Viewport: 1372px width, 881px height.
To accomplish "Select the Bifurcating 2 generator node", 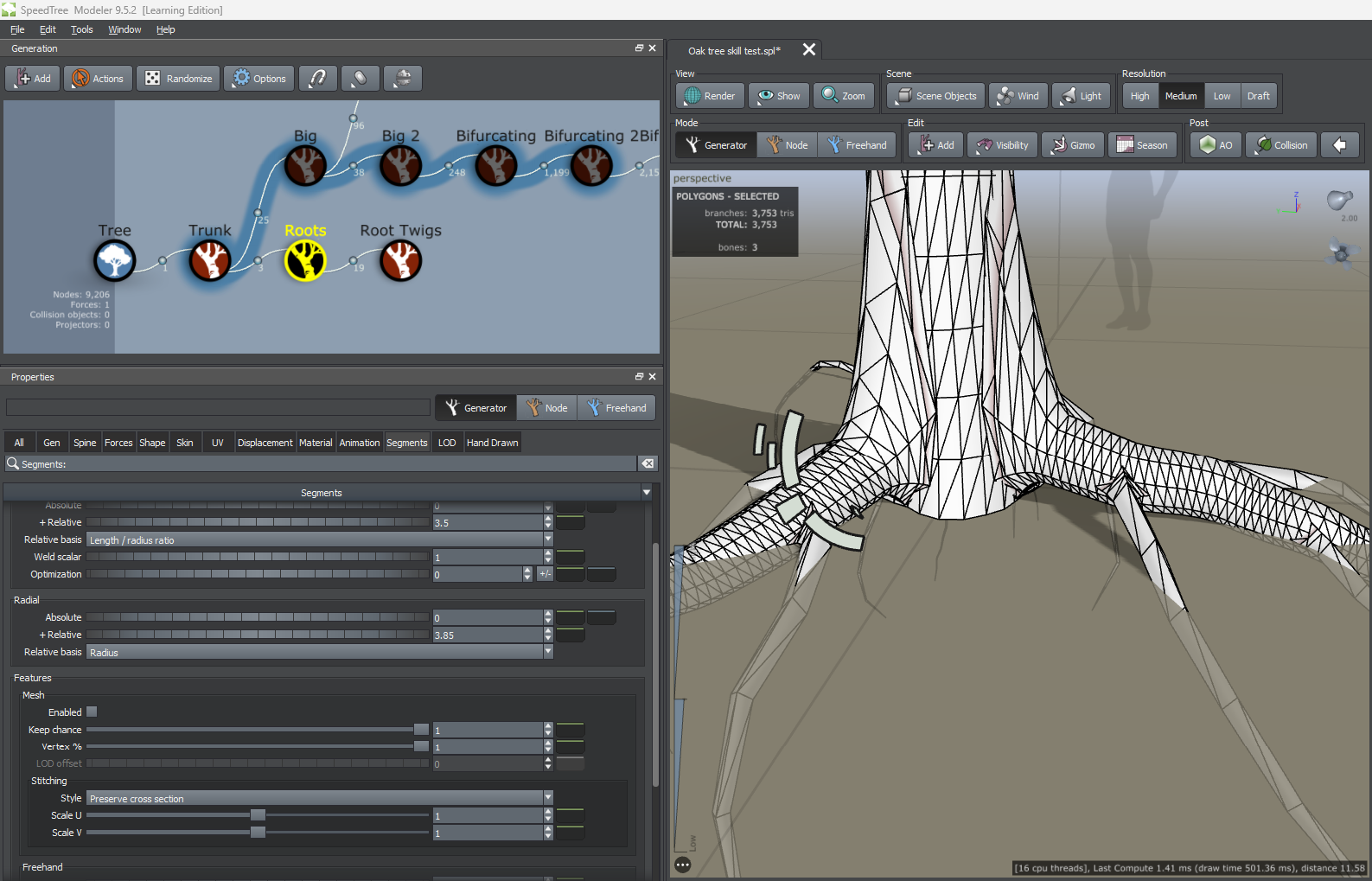I will click(591, 165).
